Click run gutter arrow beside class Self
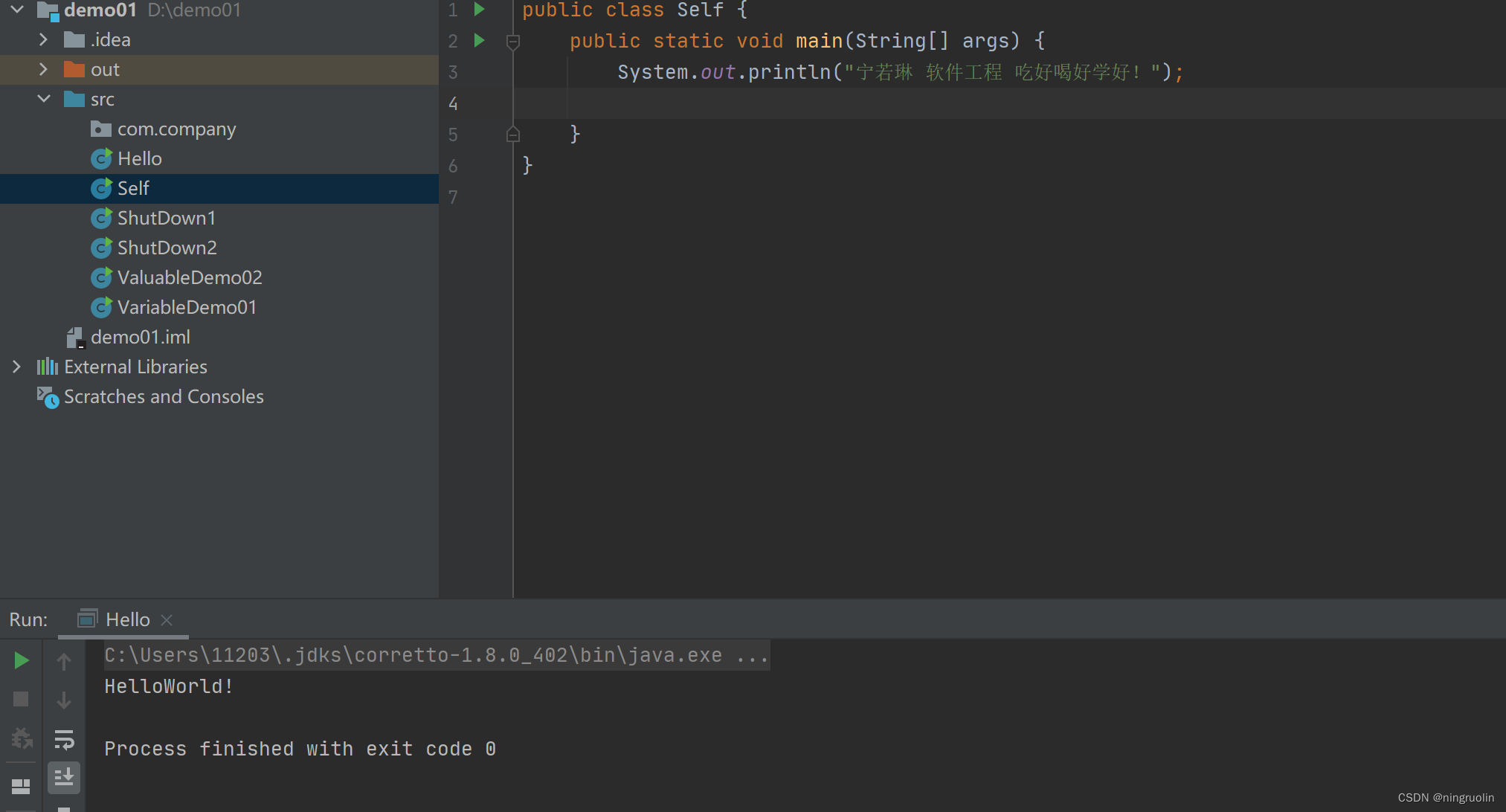The height and width of the screenshot is (812, 1506). [480, 10]
